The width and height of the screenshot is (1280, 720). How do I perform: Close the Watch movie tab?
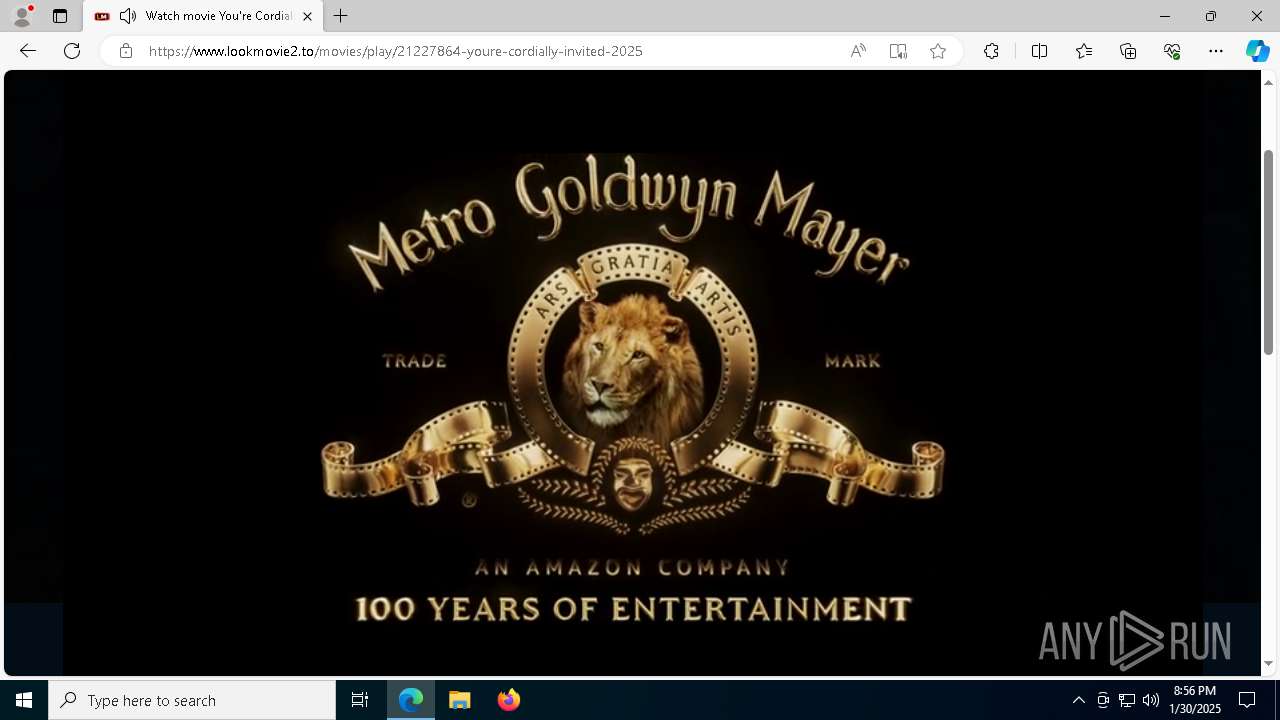tap(307, 16)
